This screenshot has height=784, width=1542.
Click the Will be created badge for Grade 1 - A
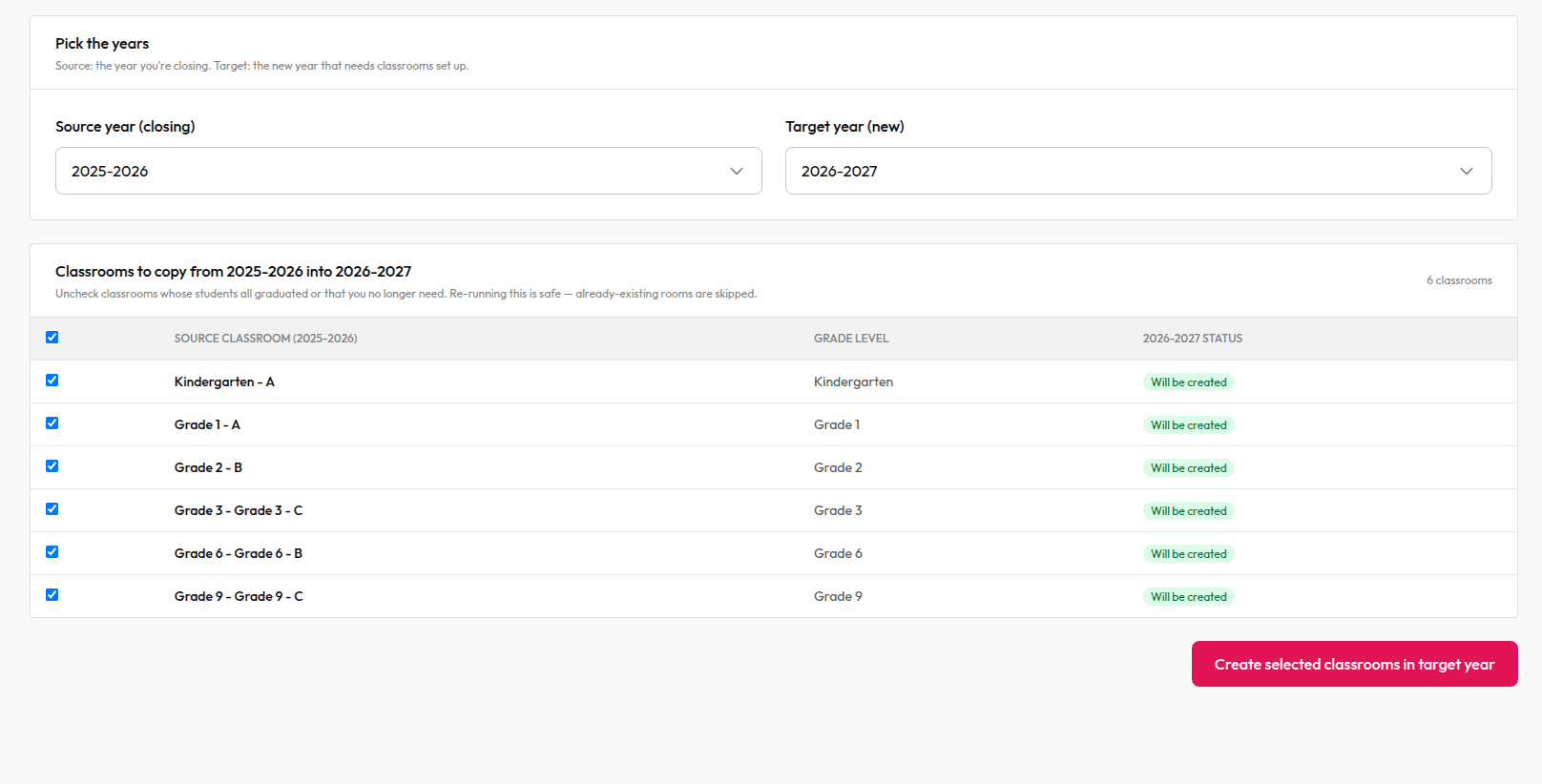[x=1189, y=425]
